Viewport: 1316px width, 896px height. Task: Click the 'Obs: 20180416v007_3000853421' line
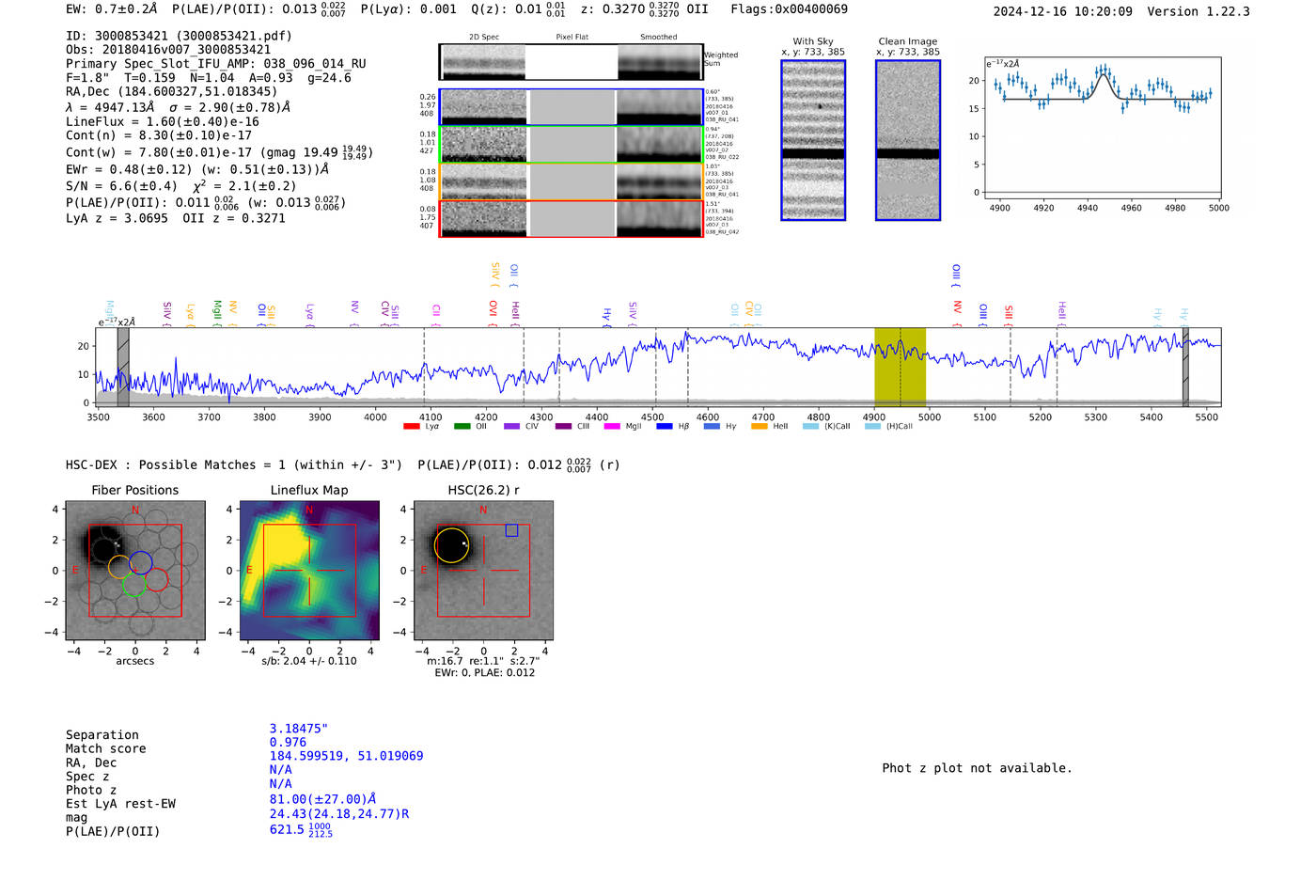168,50
